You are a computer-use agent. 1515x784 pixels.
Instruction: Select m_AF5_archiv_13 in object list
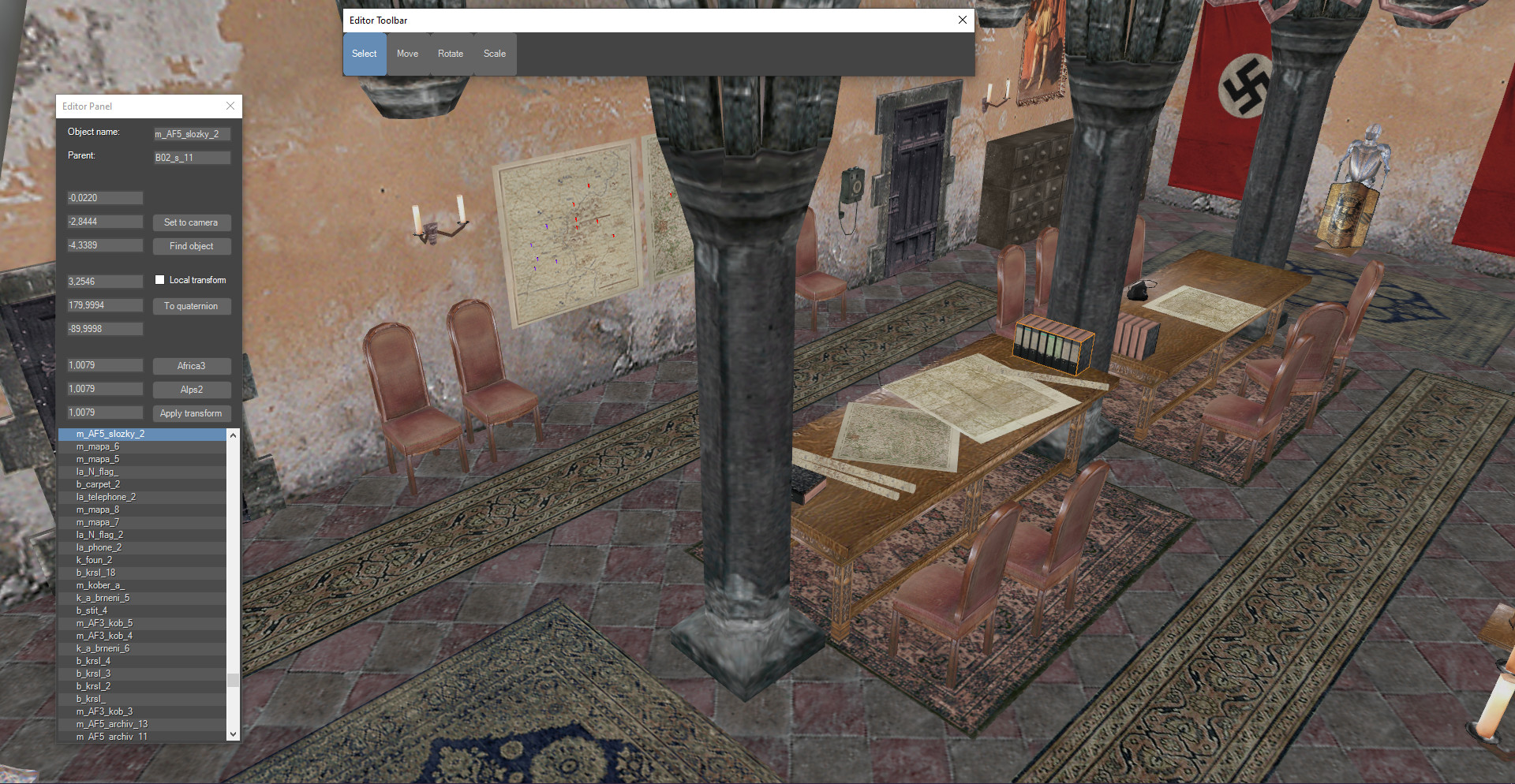pos(143,724)
